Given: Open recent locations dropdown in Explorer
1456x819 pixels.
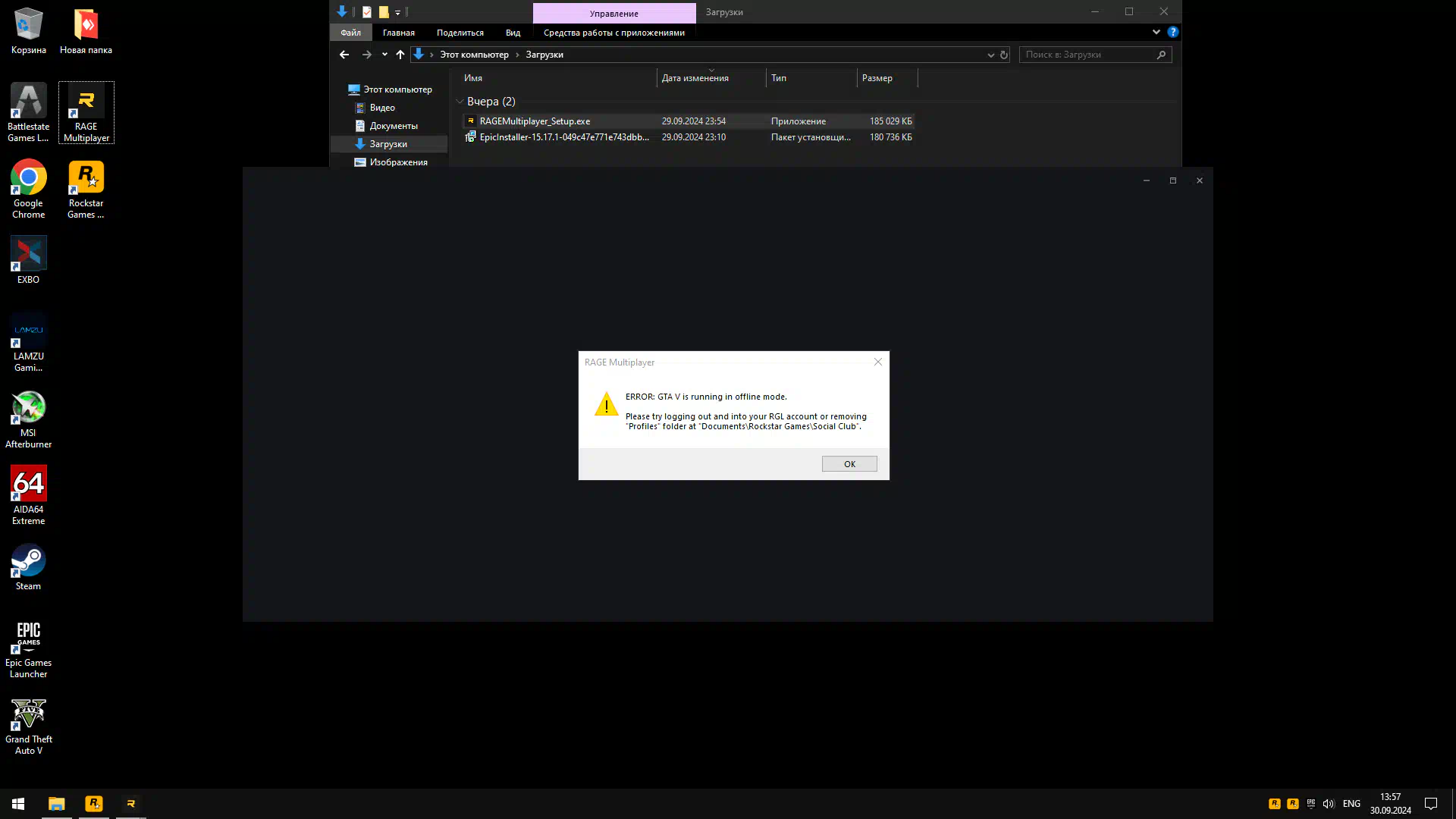Looking at the screenshot, I should 384,55.
